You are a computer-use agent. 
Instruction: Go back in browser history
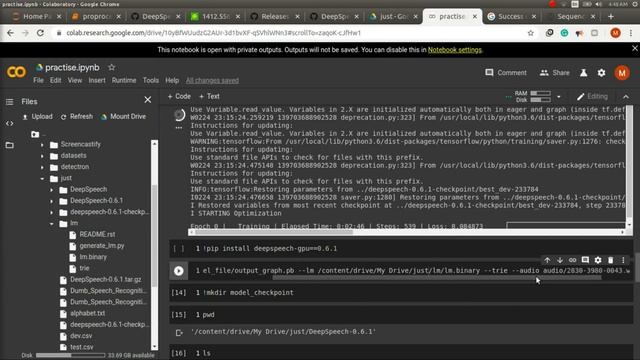[x=11, y=33]
